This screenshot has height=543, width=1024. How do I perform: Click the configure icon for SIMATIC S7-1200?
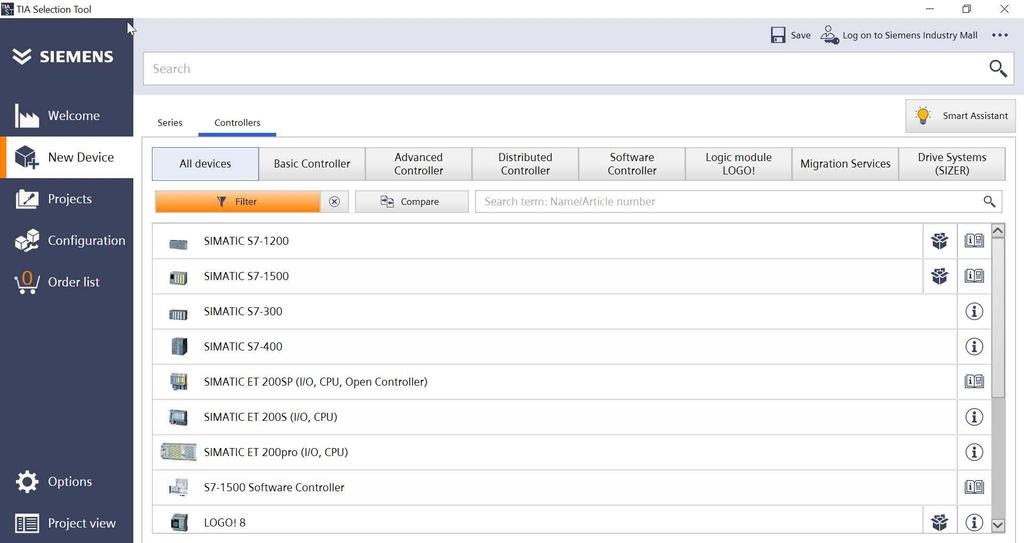(x=940, y=241)
